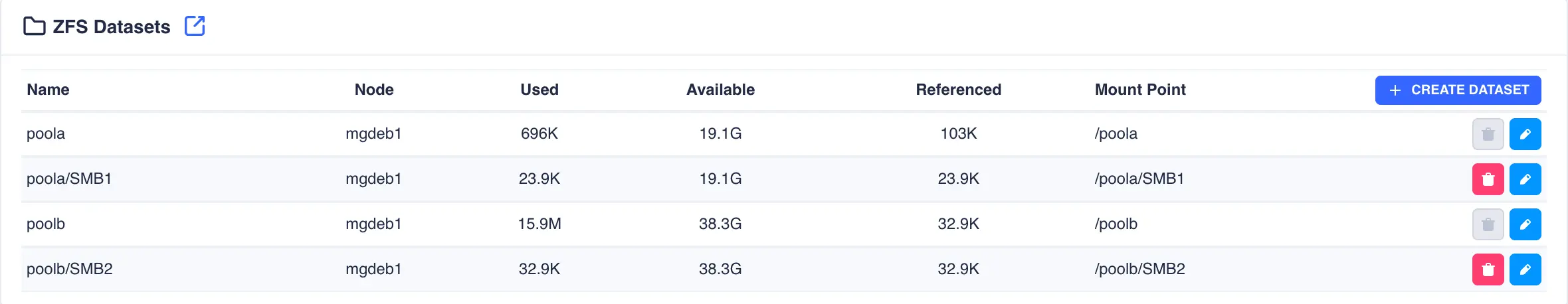The height and width of the screenshot is (304, 1568).
Task: Edit the poola dataset
Action: [1525, 134]
